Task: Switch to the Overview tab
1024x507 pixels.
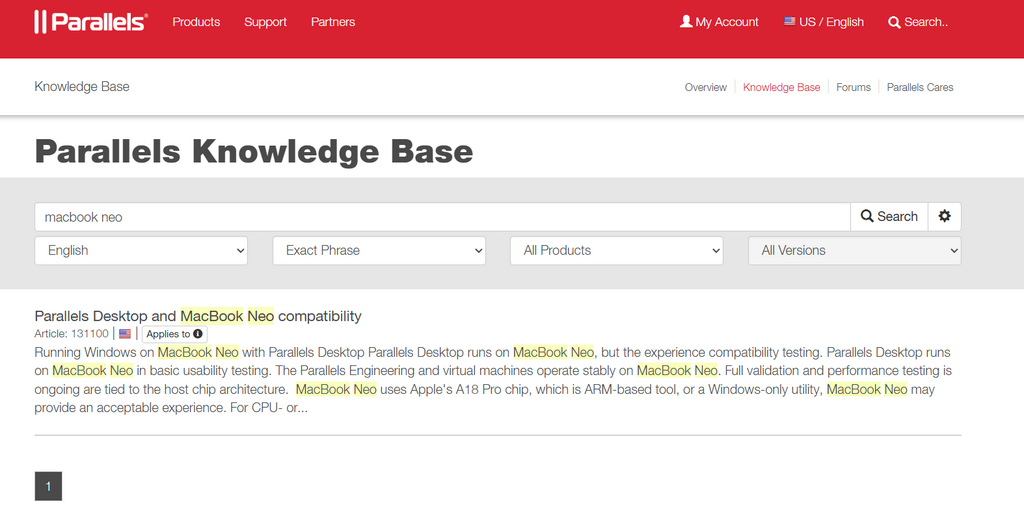Action: click(x=705, y=87)
